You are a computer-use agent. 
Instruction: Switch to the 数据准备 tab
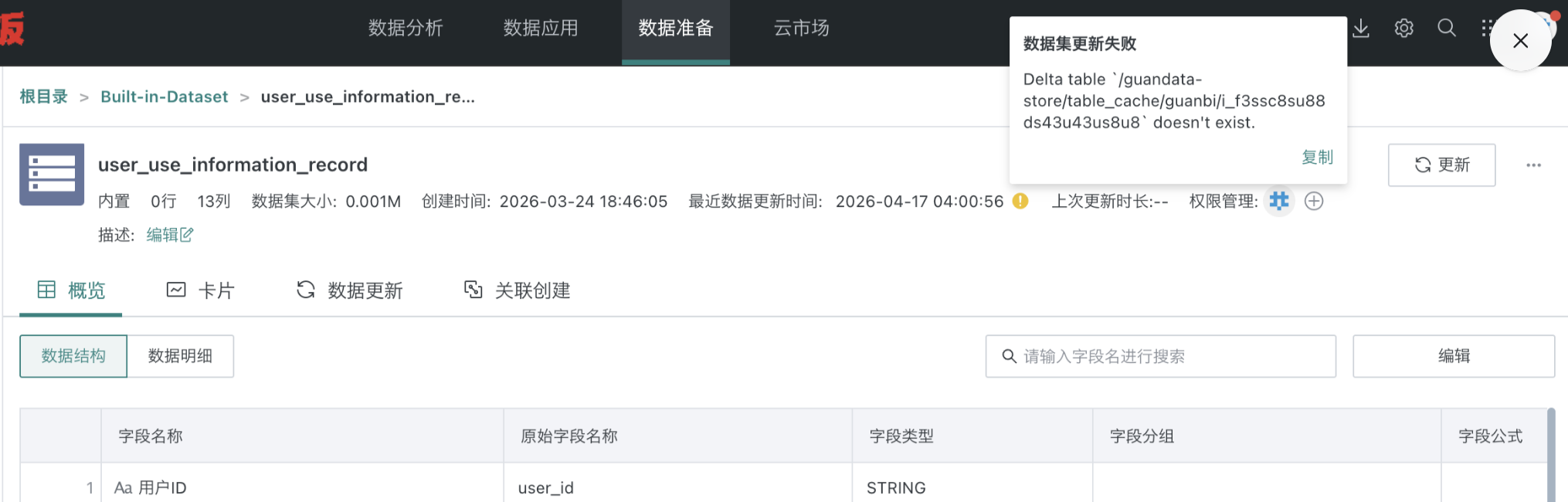[675, 28]
